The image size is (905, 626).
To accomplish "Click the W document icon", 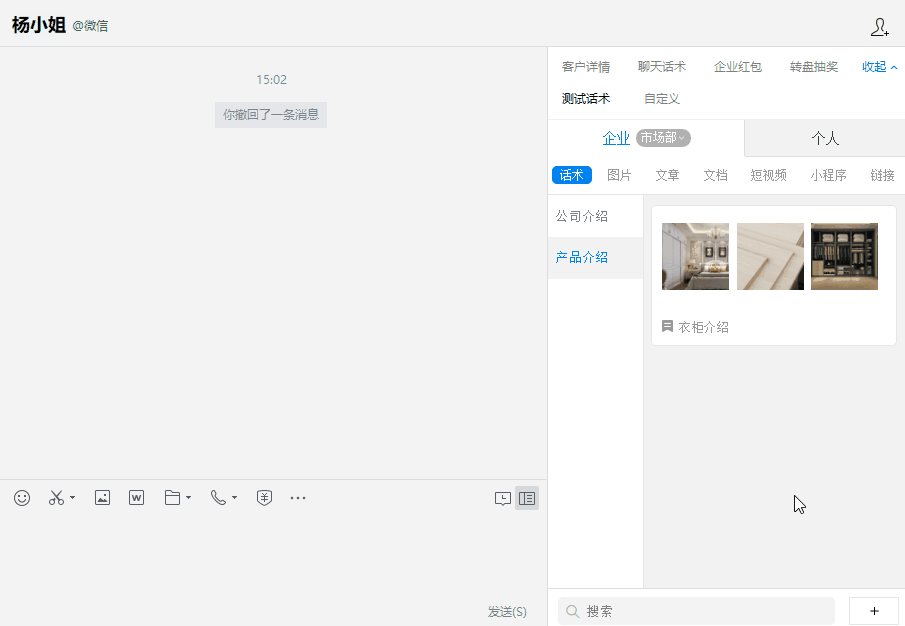I will 136,497.
